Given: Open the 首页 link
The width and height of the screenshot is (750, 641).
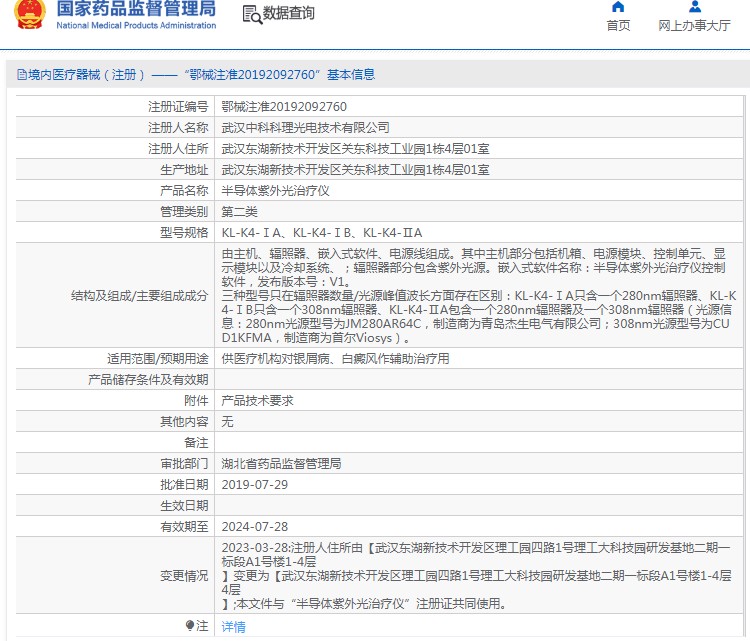Looking at the screenshot, I should tap(618, 25).
